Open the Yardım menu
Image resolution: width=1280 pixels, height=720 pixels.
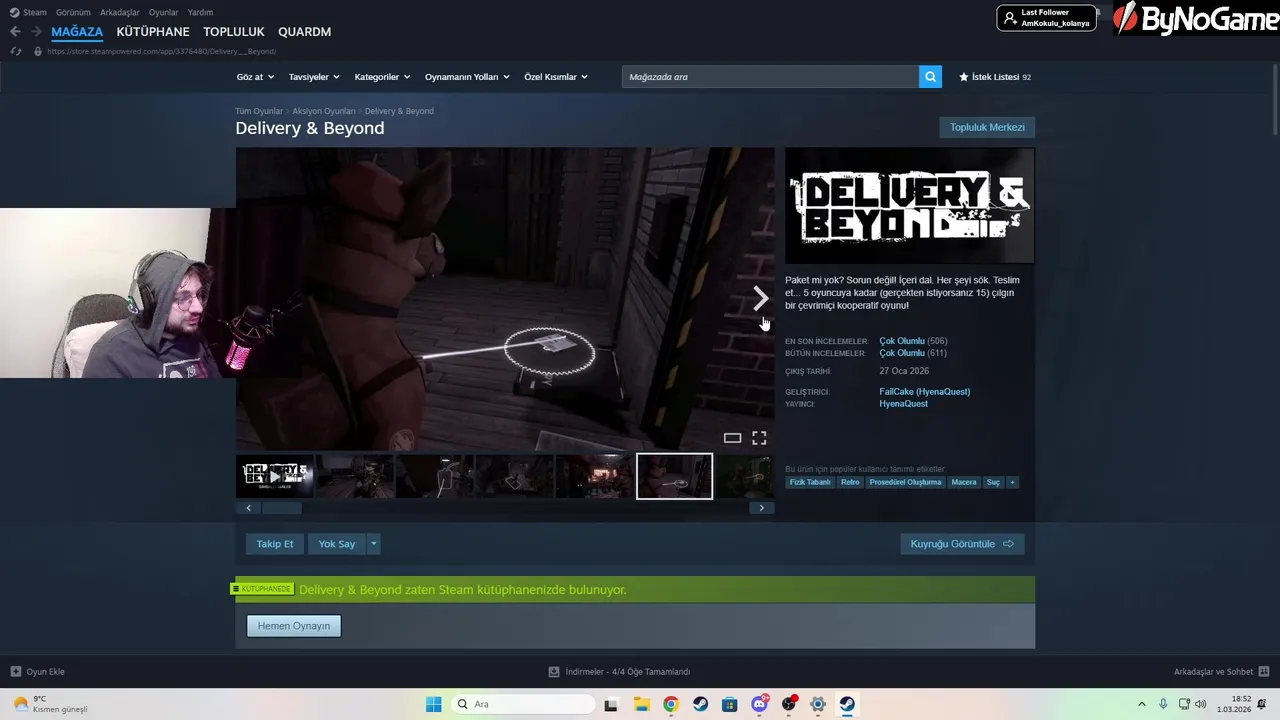(201, 12)
